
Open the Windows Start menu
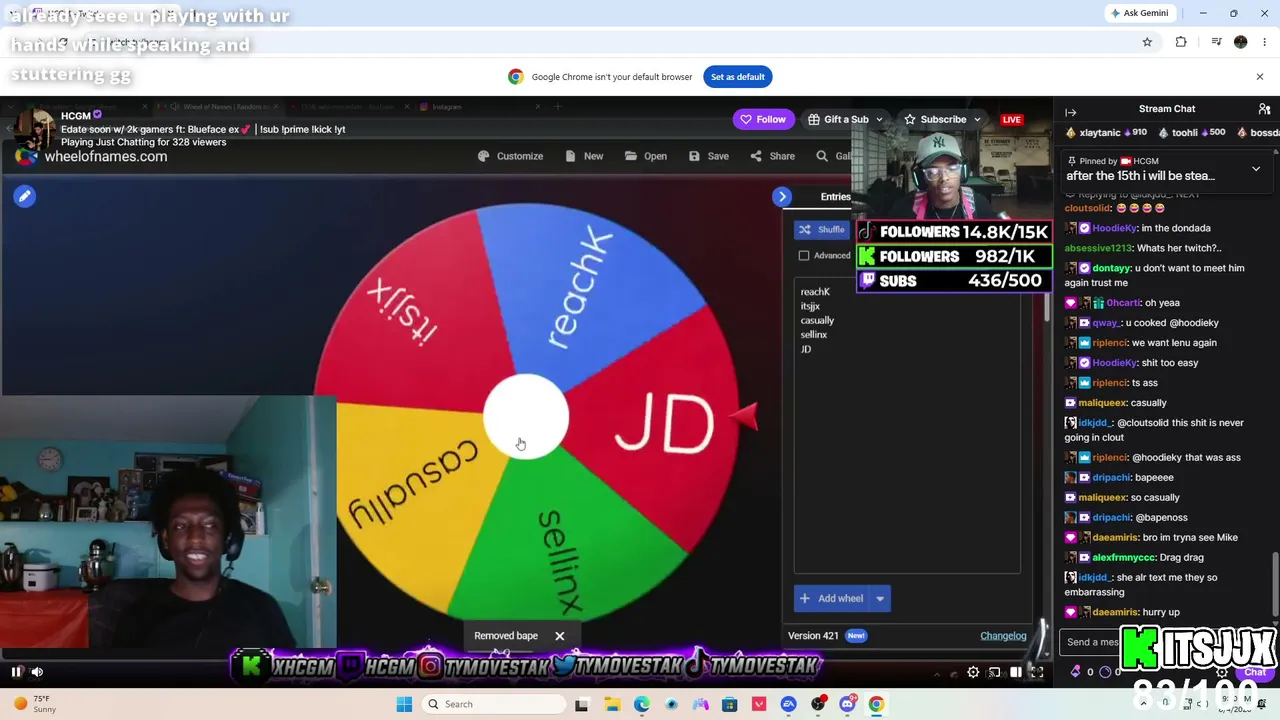click(x=404, y=704)
